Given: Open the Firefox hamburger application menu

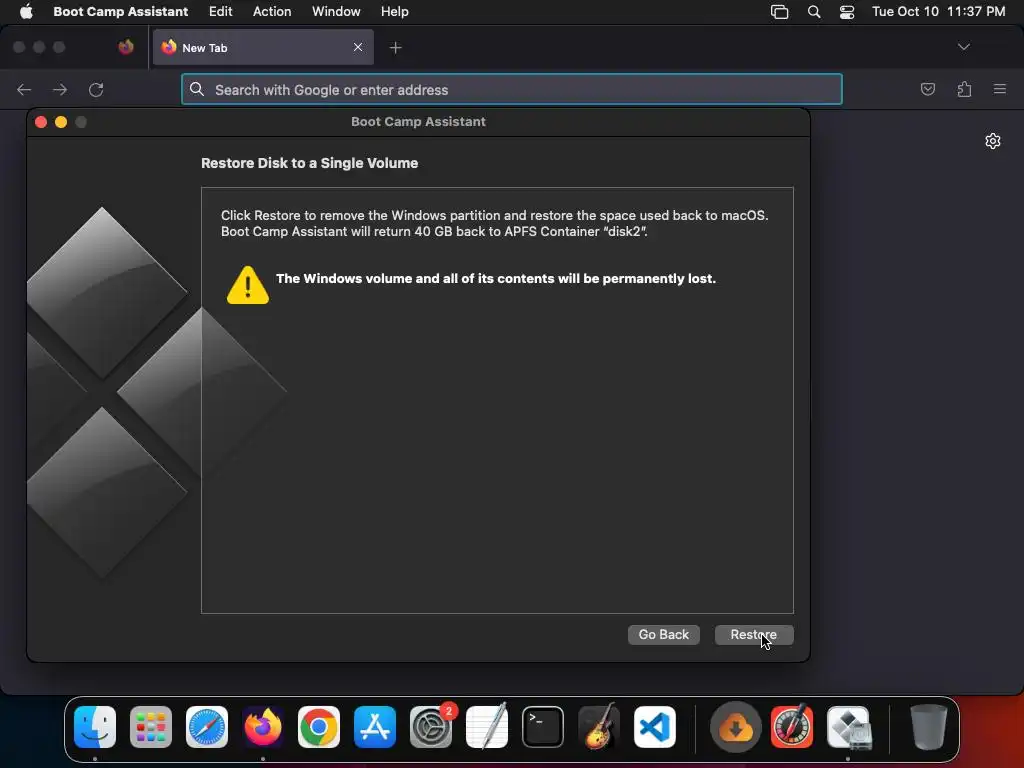Looking at the screenshot, I should [x=1000, y=89].
